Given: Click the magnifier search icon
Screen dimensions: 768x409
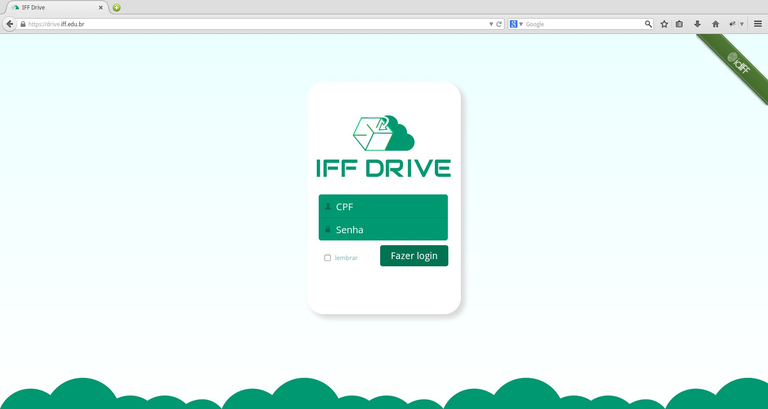Looking at the screenshot, I should [x=648, y=24].
